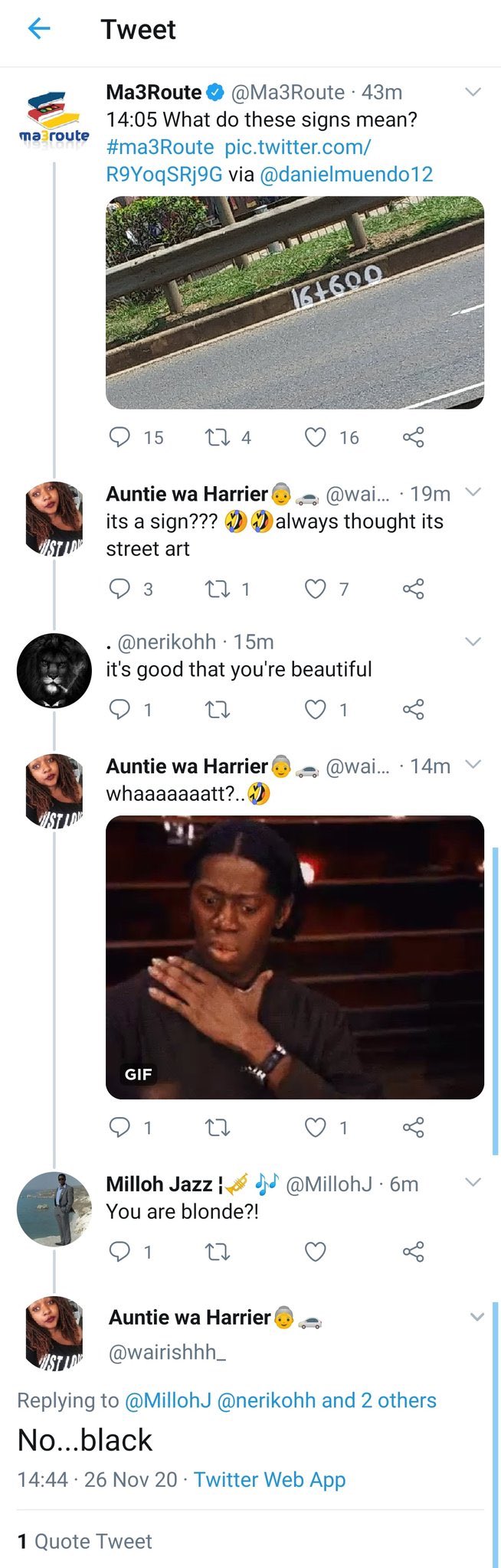Screen dimensions: 501x1568
Task: Reply to the Ma3Route tweet with 15 replies
Action: coord(120,437)
